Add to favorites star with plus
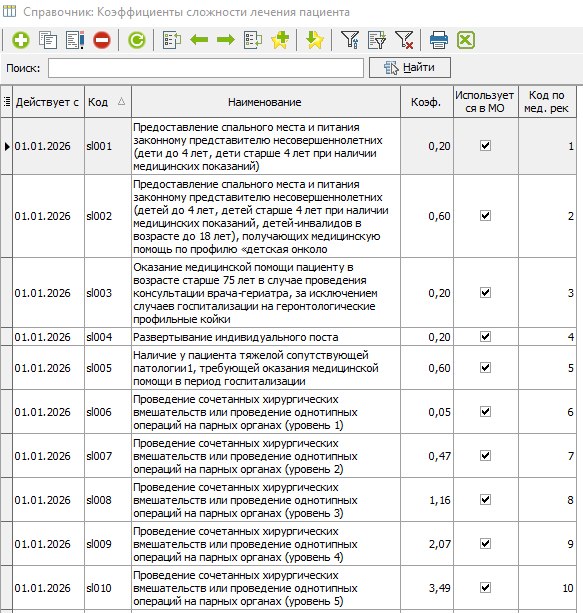This screenshot has width=583, height=613. [x=280, y=40]
